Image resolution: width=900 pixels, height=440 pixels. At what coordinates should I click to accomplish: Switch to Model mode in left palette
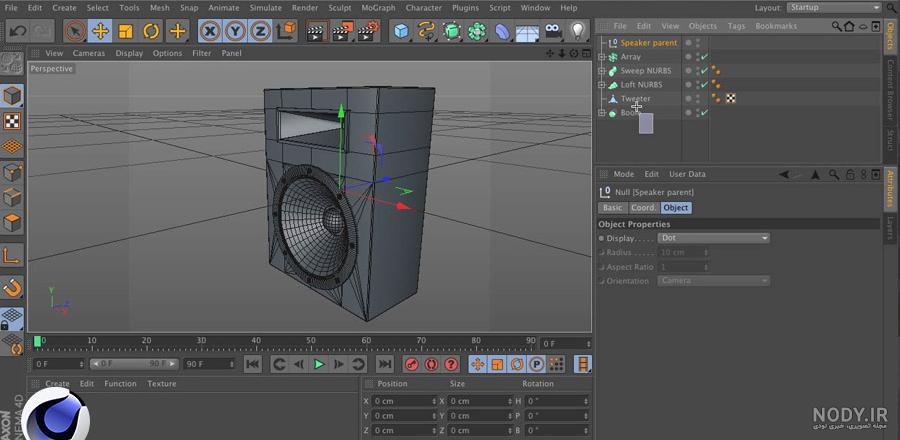[12, 96]
